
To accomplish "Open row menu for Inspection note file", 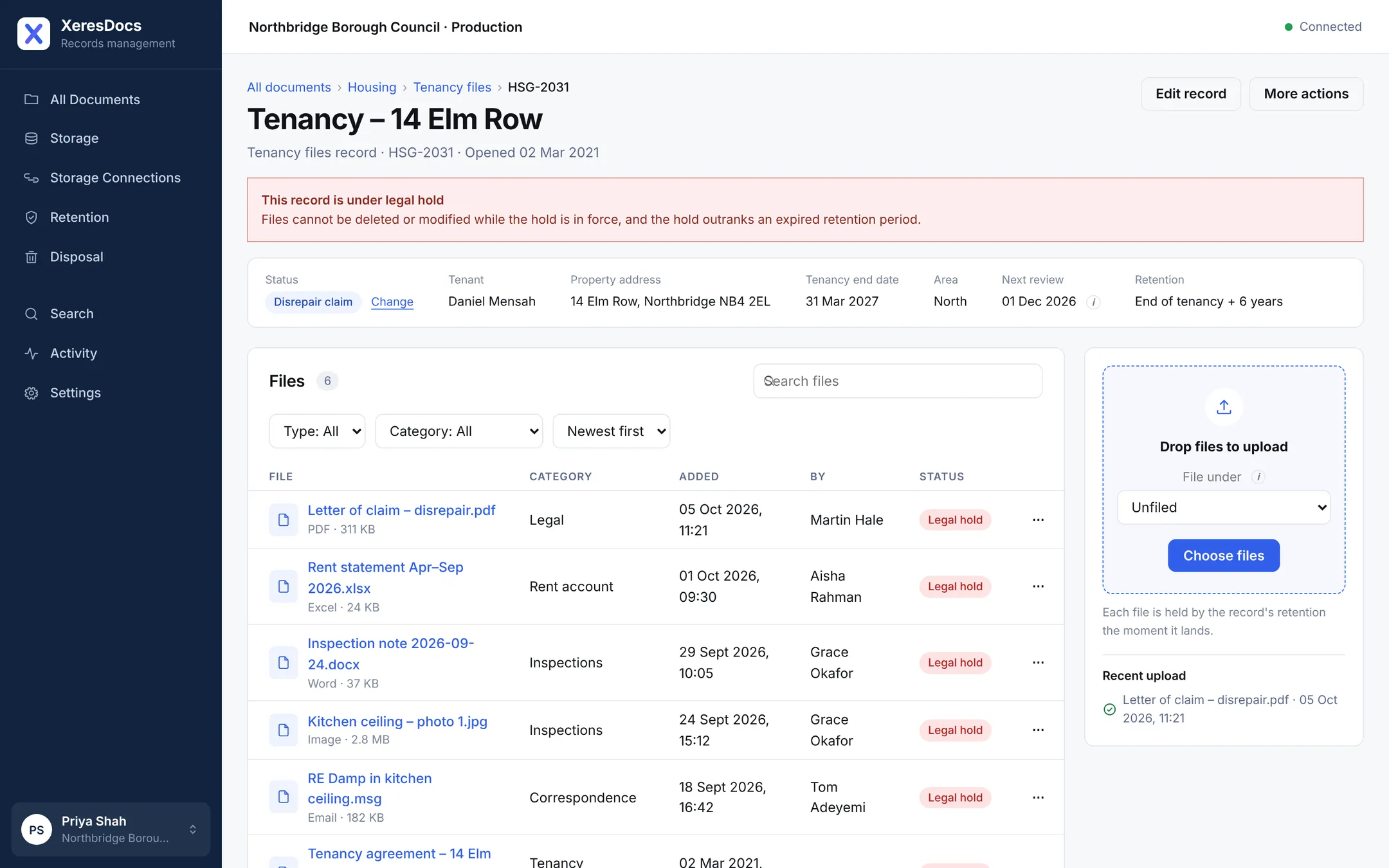I will [1038, 662].
